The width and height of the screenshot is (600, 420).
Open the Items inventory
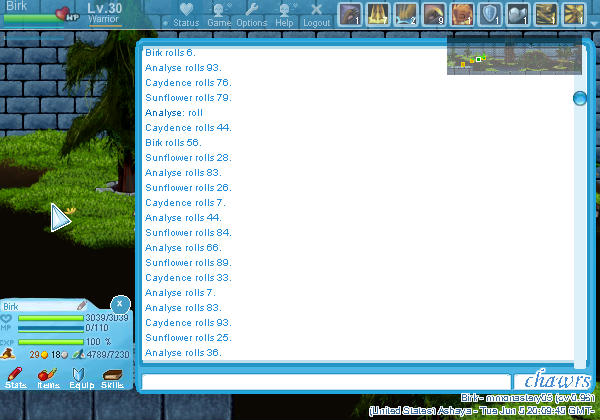48,377
